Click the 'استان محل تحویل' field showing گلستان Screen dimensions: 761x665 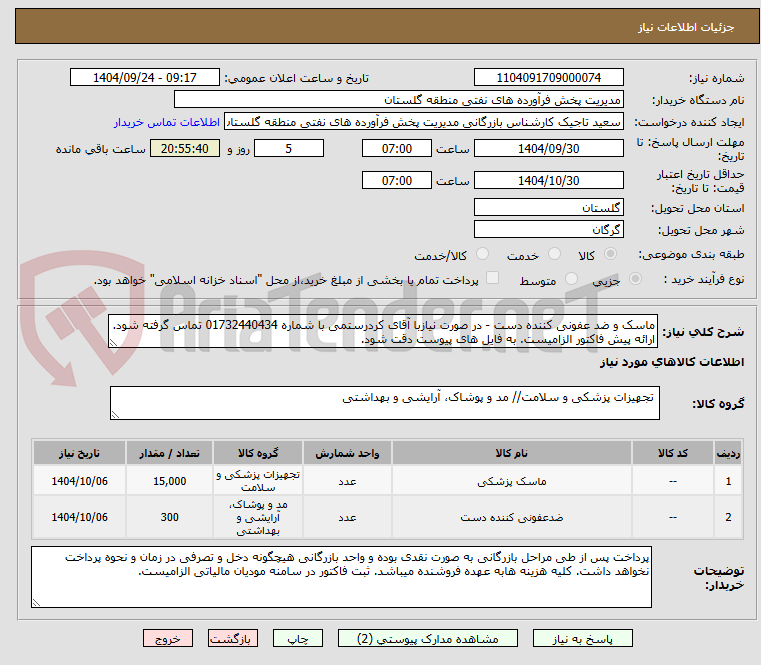coord(548,207)
